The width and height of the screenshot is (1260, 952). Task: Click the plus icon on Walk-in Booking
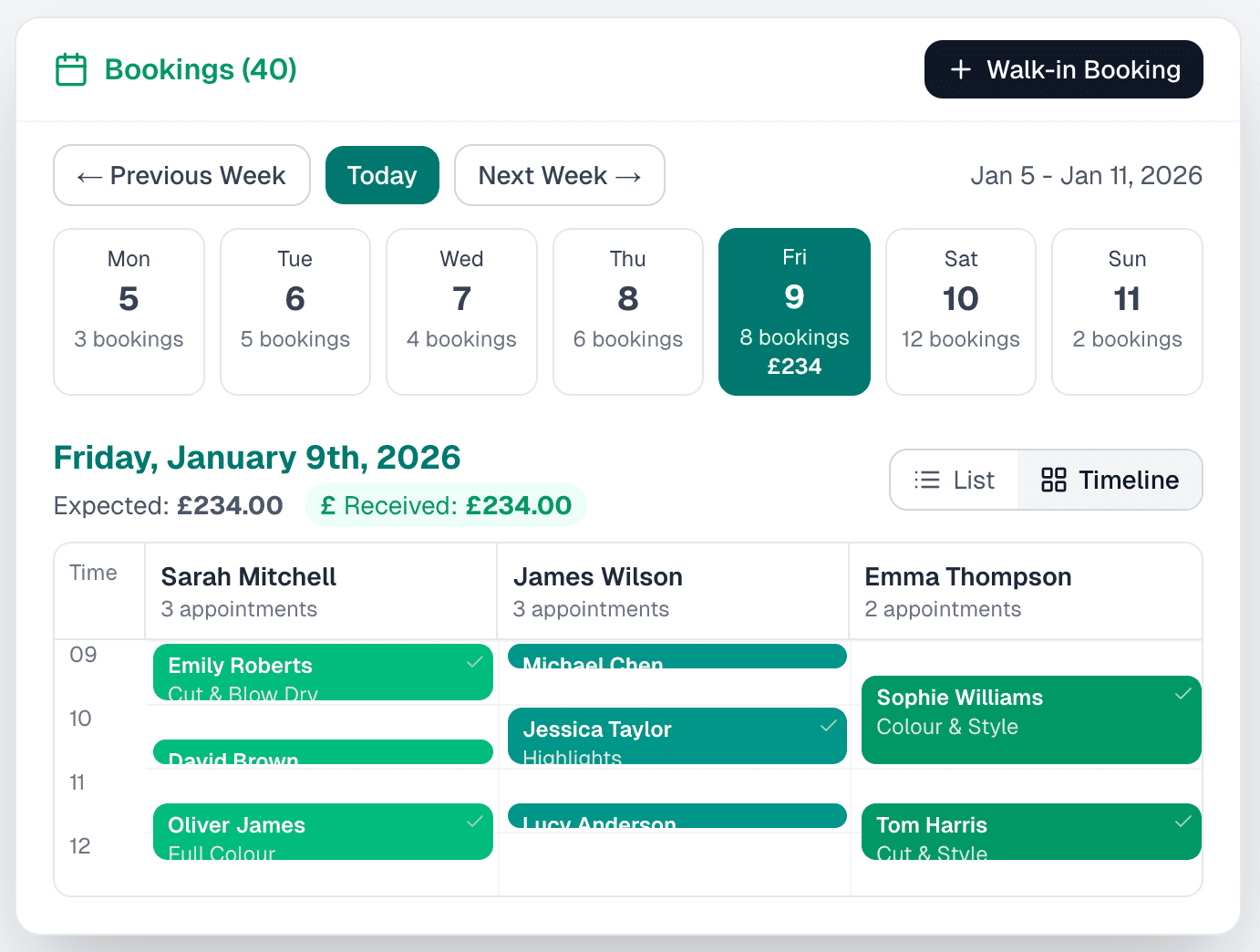[x=961, y=69]
